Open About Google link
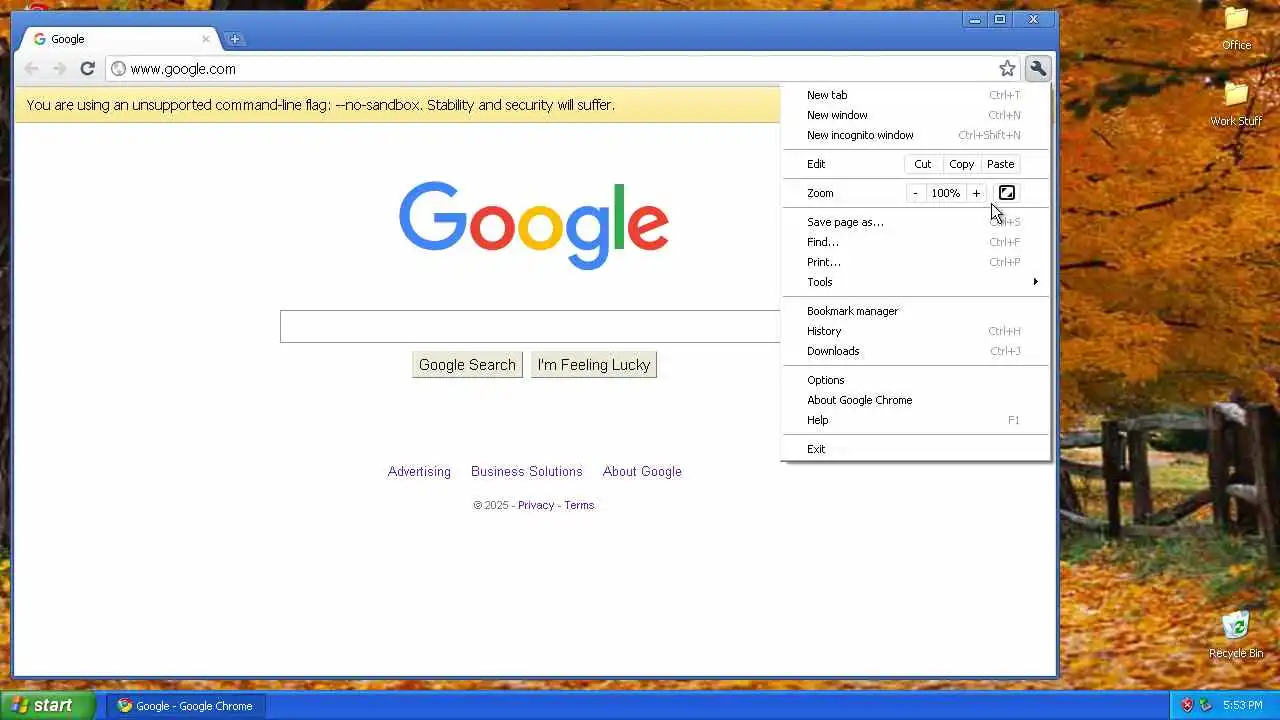This screenshot has height=720, width=1280. coord(642,471)
